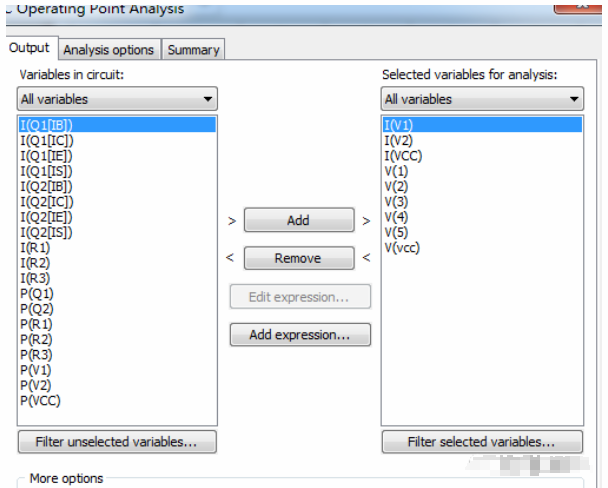The height and width of the screenshot is (488, 608).
Task: Choose V(3) in the selected variables list
Action: 396,201
